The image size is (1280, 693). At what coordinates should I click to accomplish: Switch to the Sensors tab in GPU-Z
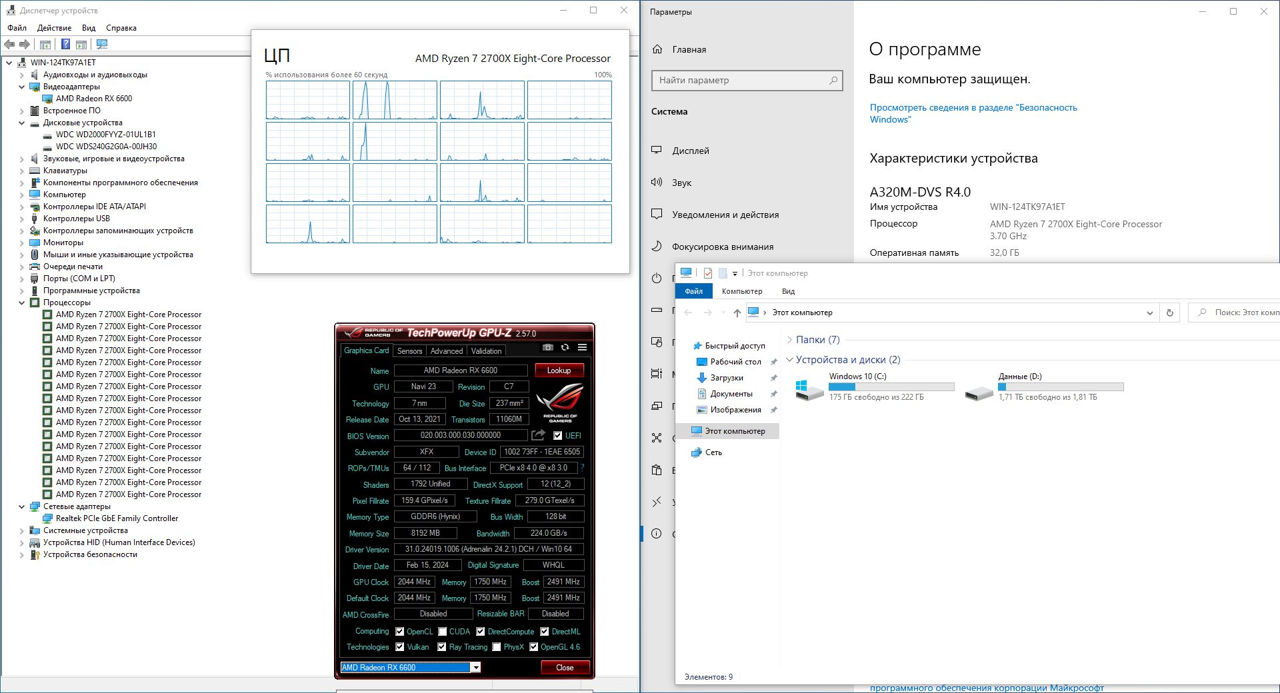(x=409, y=351)
